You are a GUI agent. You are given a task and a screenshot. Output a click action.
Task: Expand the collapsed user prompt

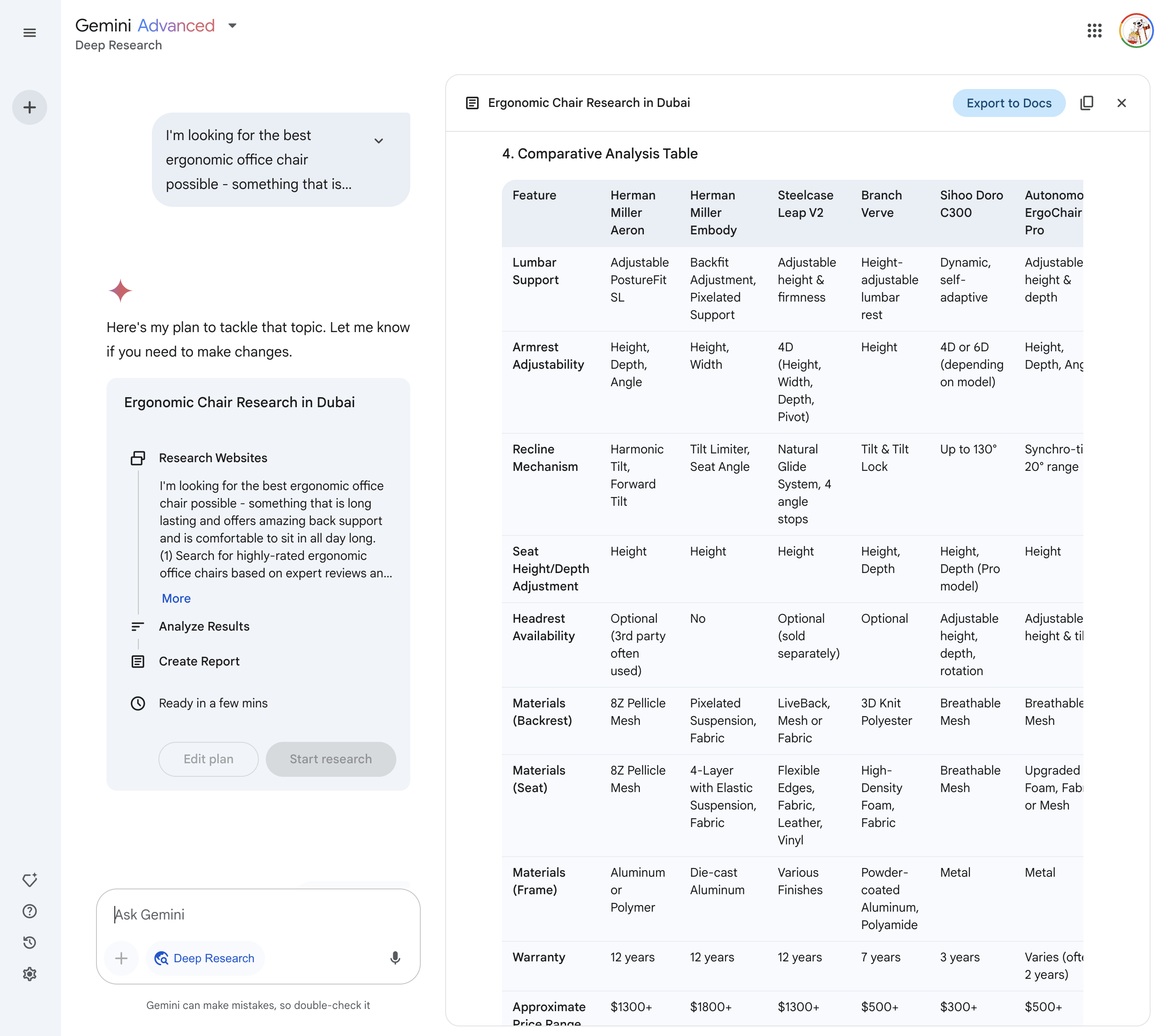[378, 141]
